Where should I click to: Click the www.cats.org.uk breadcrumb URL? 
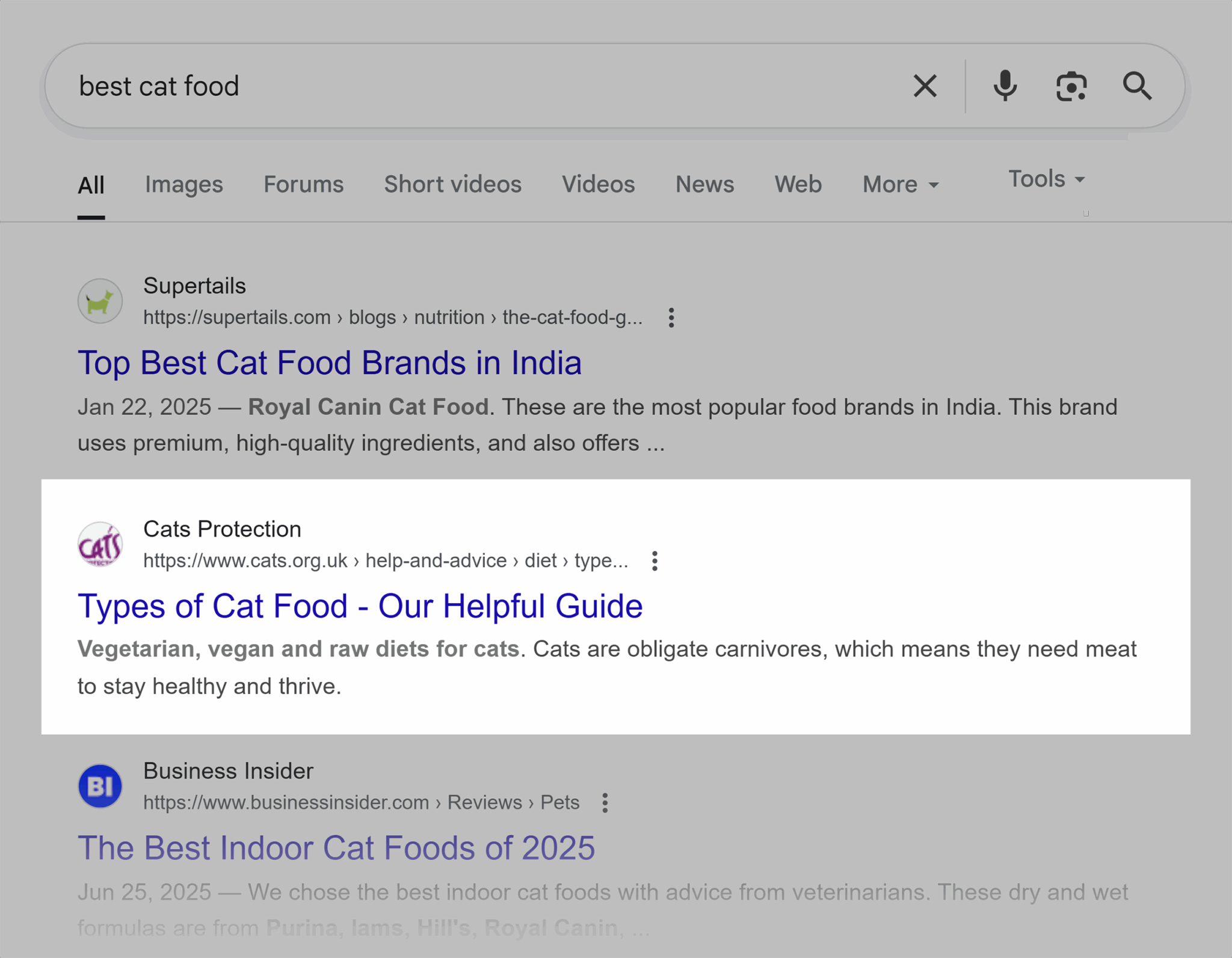tap(386, 560)
